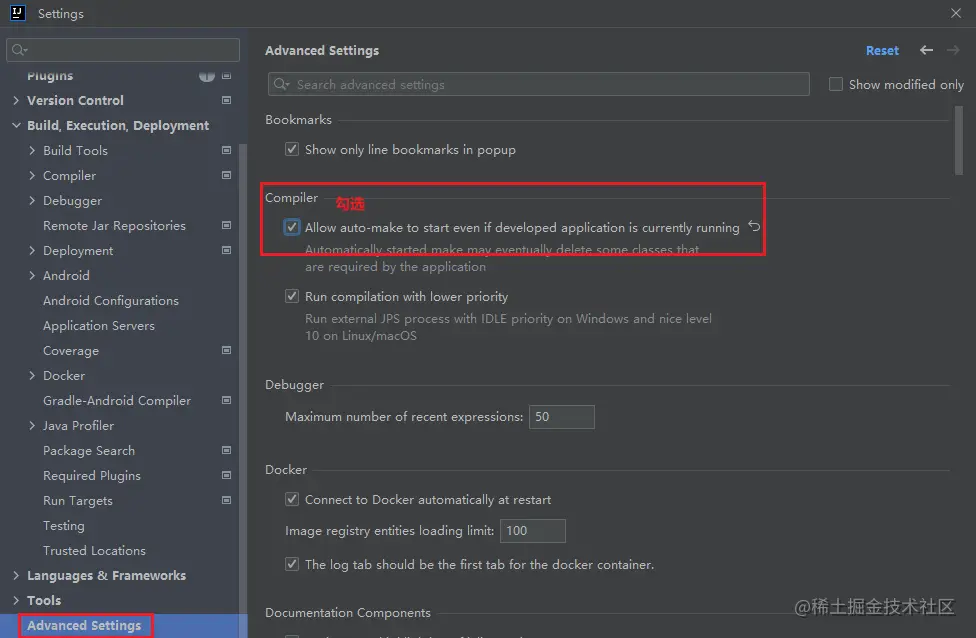Image resolution: width=976 pixels, height=638 pixels.
Task: Open Trusted Locations settings page
Action: click(x=94, y=550)
